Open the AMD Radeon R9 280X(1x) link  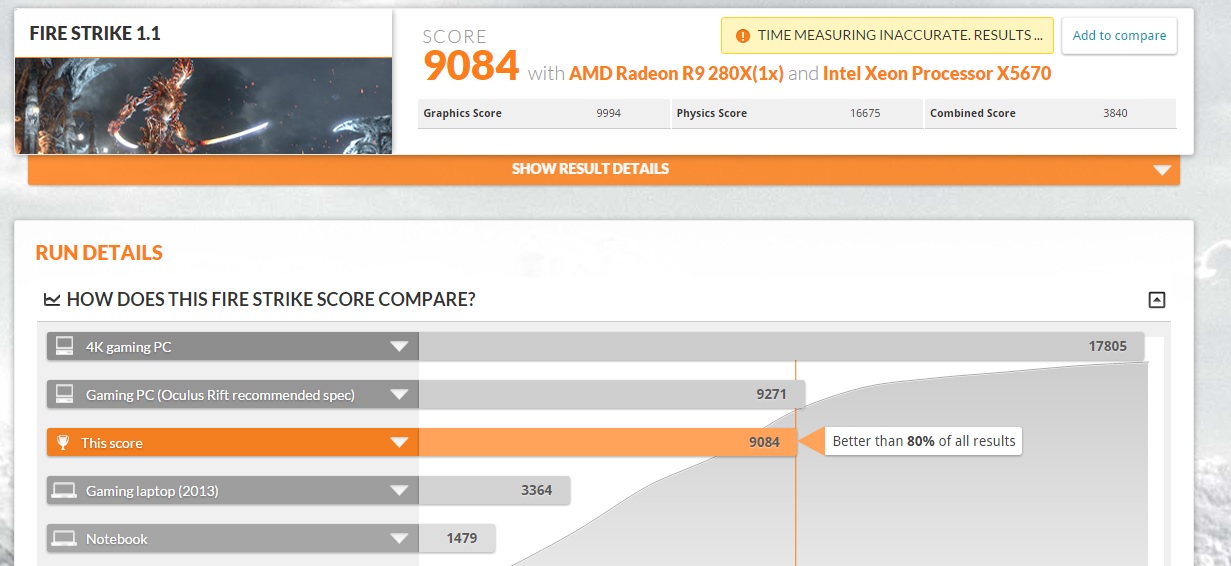click(676, 73)
